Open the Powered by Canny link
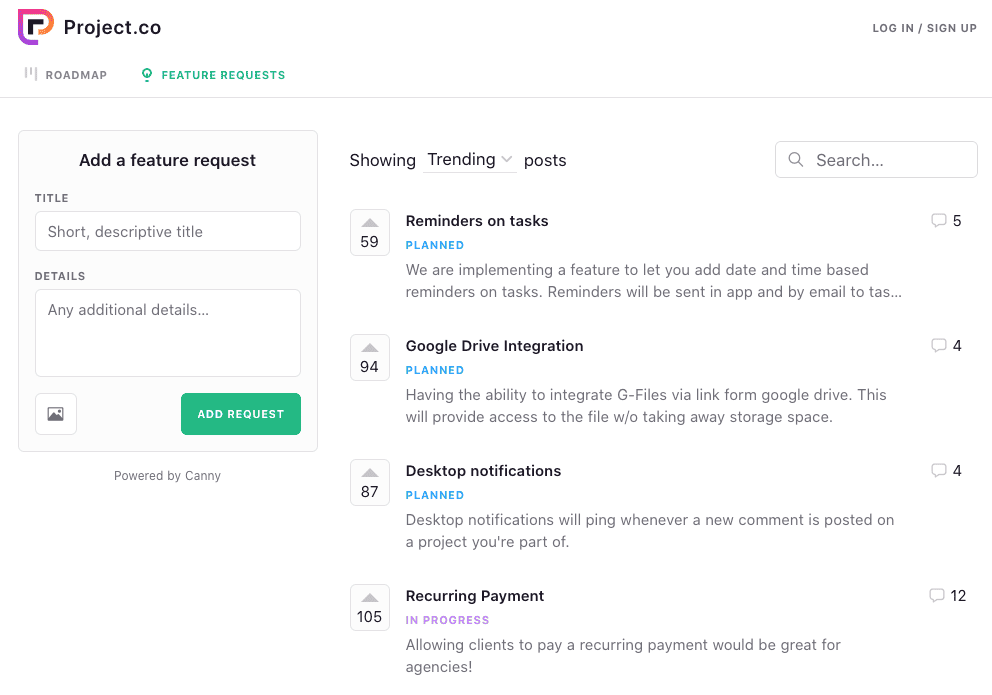This screenshot has width=992, height=695. tap(167, 476)
